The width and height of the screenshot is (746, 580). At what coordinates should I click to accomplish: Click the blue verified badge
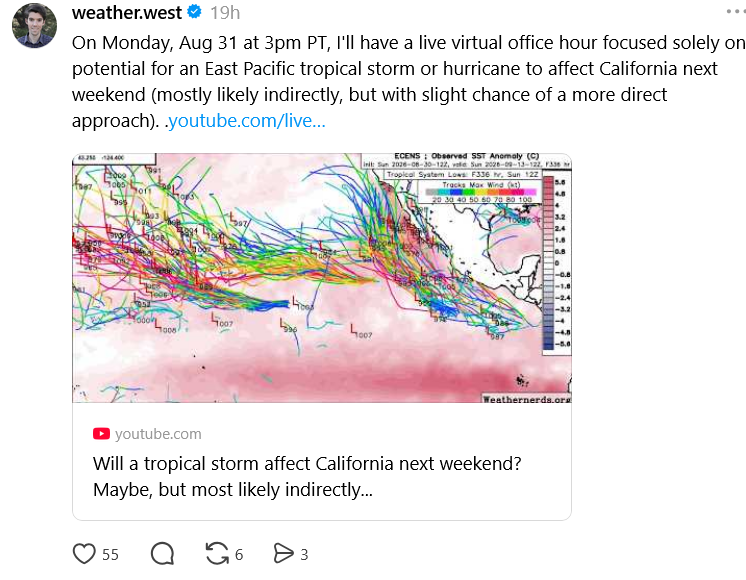pyautogui.click(x=195, y=11)
